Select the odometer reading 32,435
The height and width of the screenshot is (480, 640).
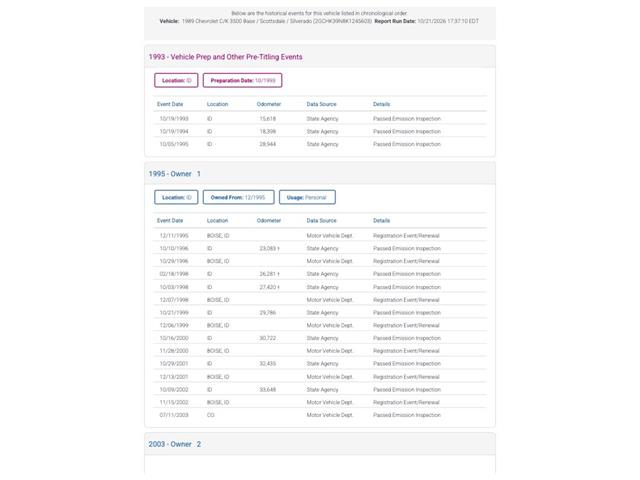(268, 363)
